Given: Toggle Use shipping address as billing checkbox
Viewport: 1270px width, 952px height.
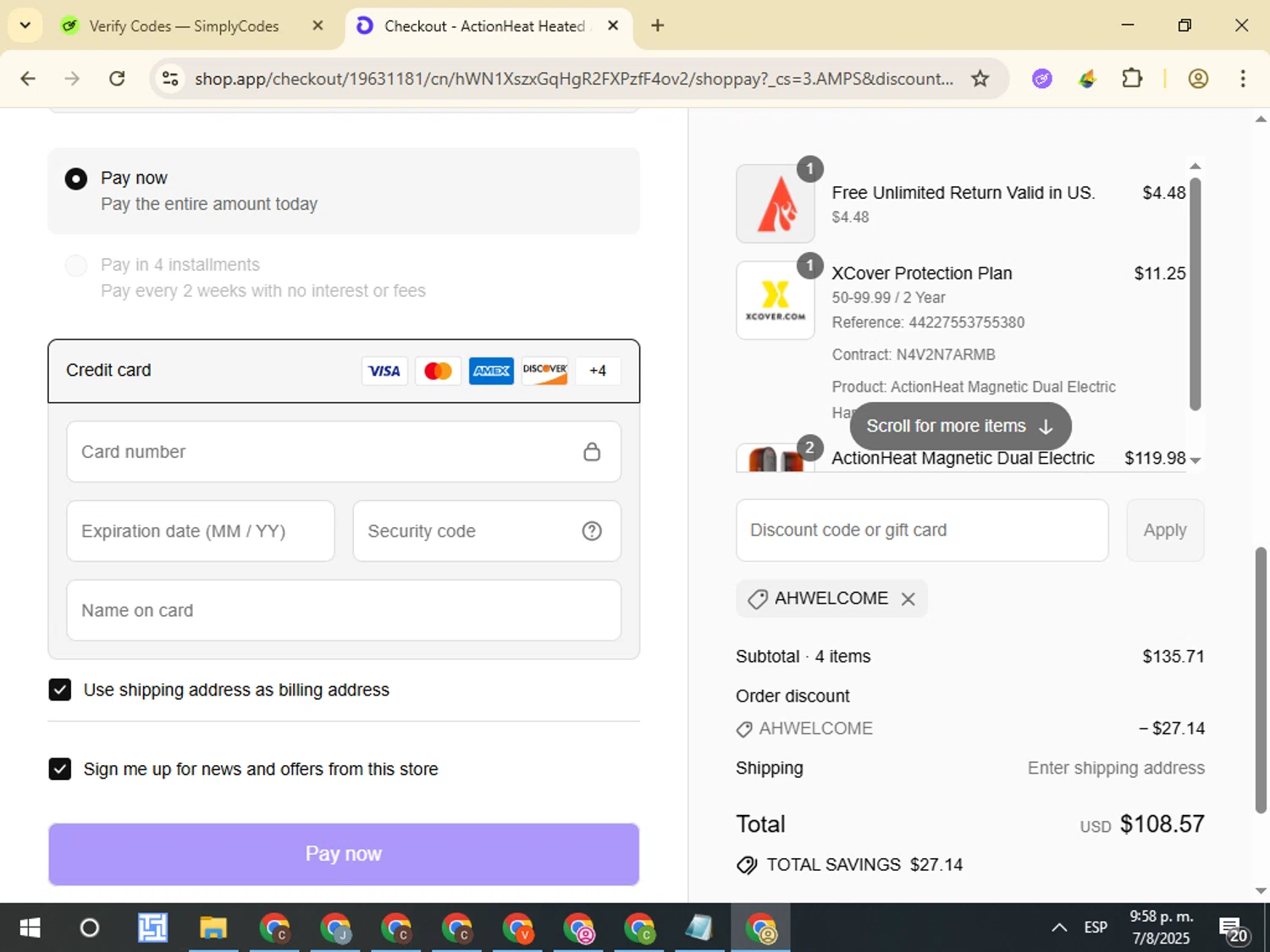Looking at the screenshot, I should click(x=60, y=690).
